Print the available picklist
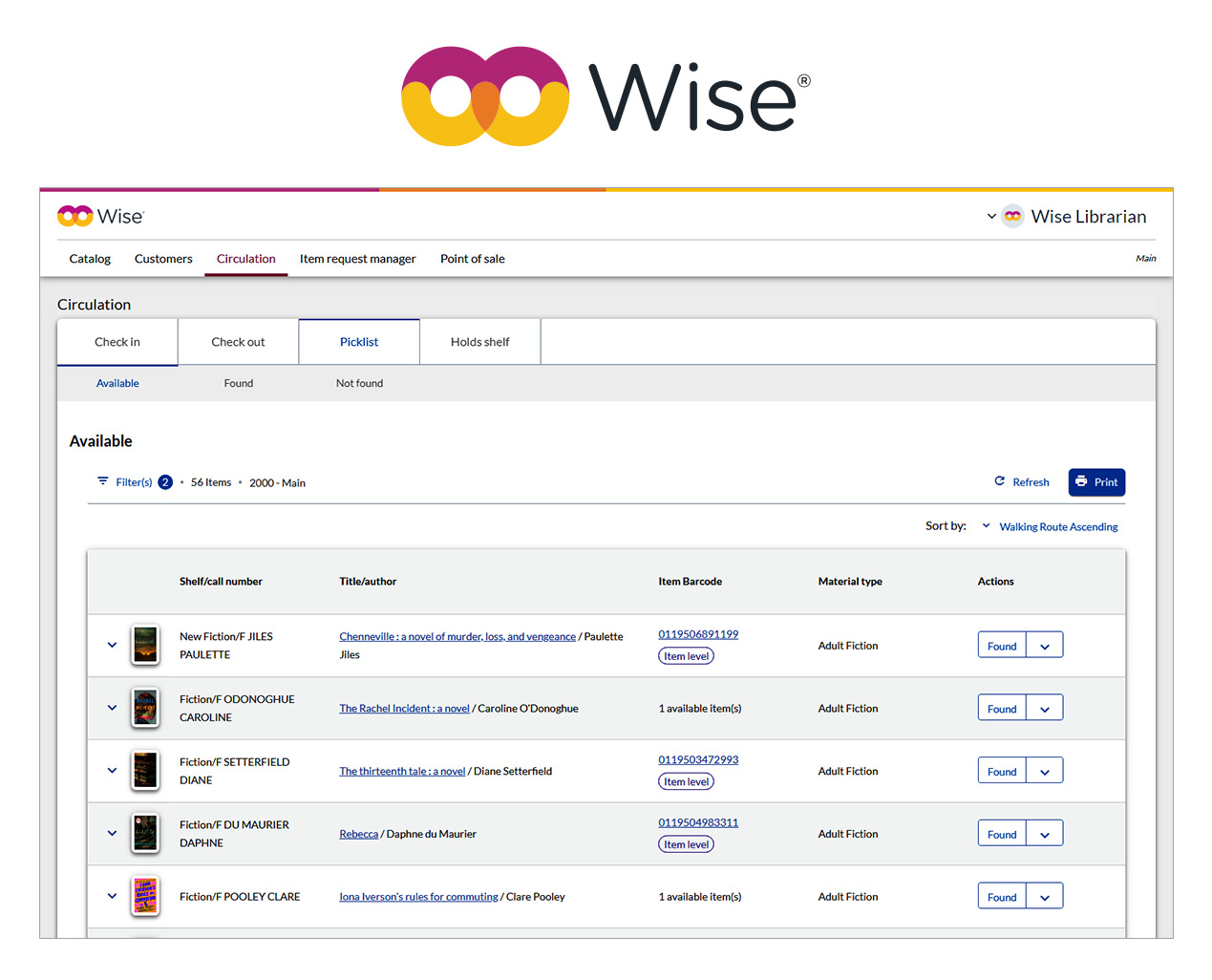Viewport: 1212px width, 980px height. tap(1096, 482)
